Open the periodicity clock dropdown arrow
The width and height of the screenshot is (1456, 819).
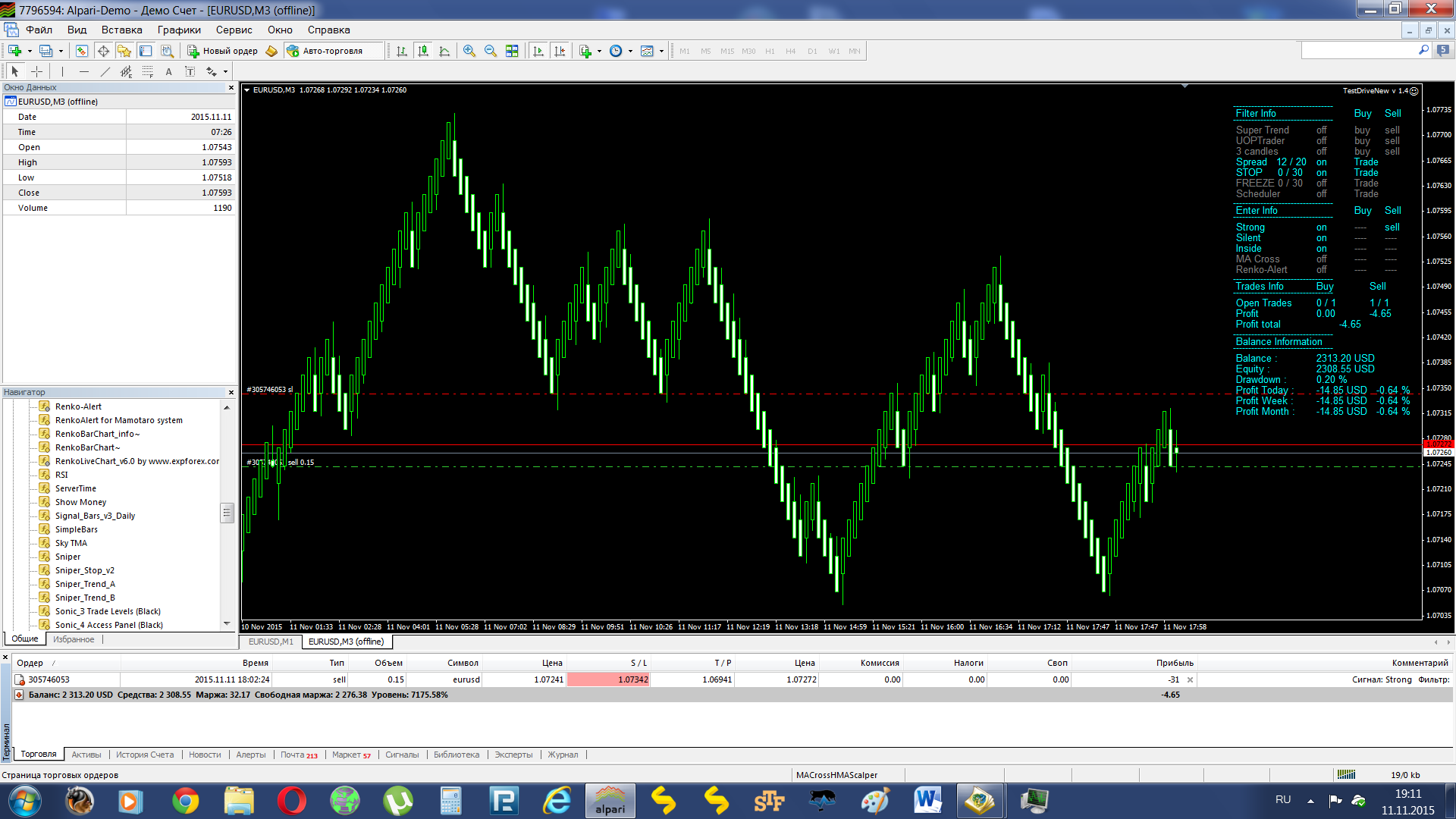tap(630, 51)
